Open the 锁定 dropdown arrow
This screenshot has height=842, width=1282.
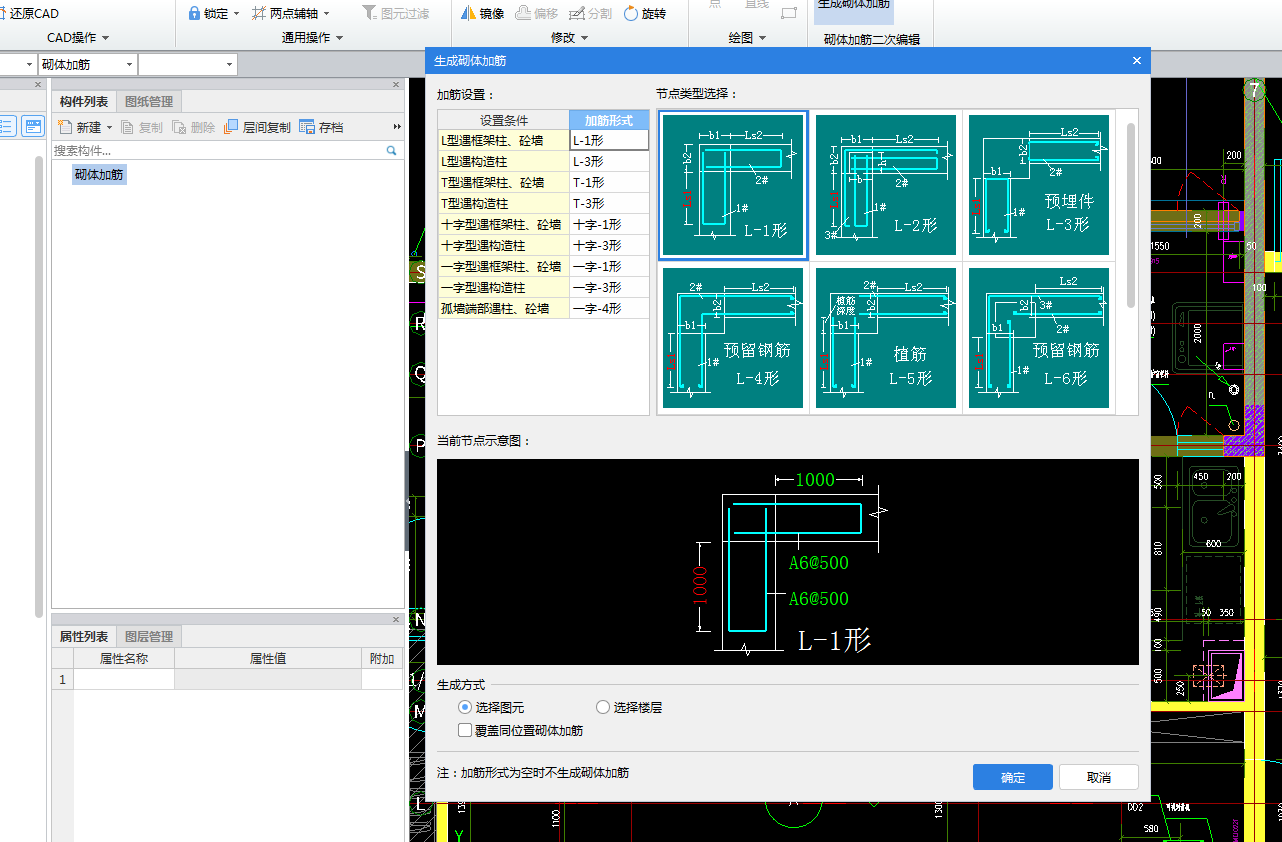tap(237, 14)
